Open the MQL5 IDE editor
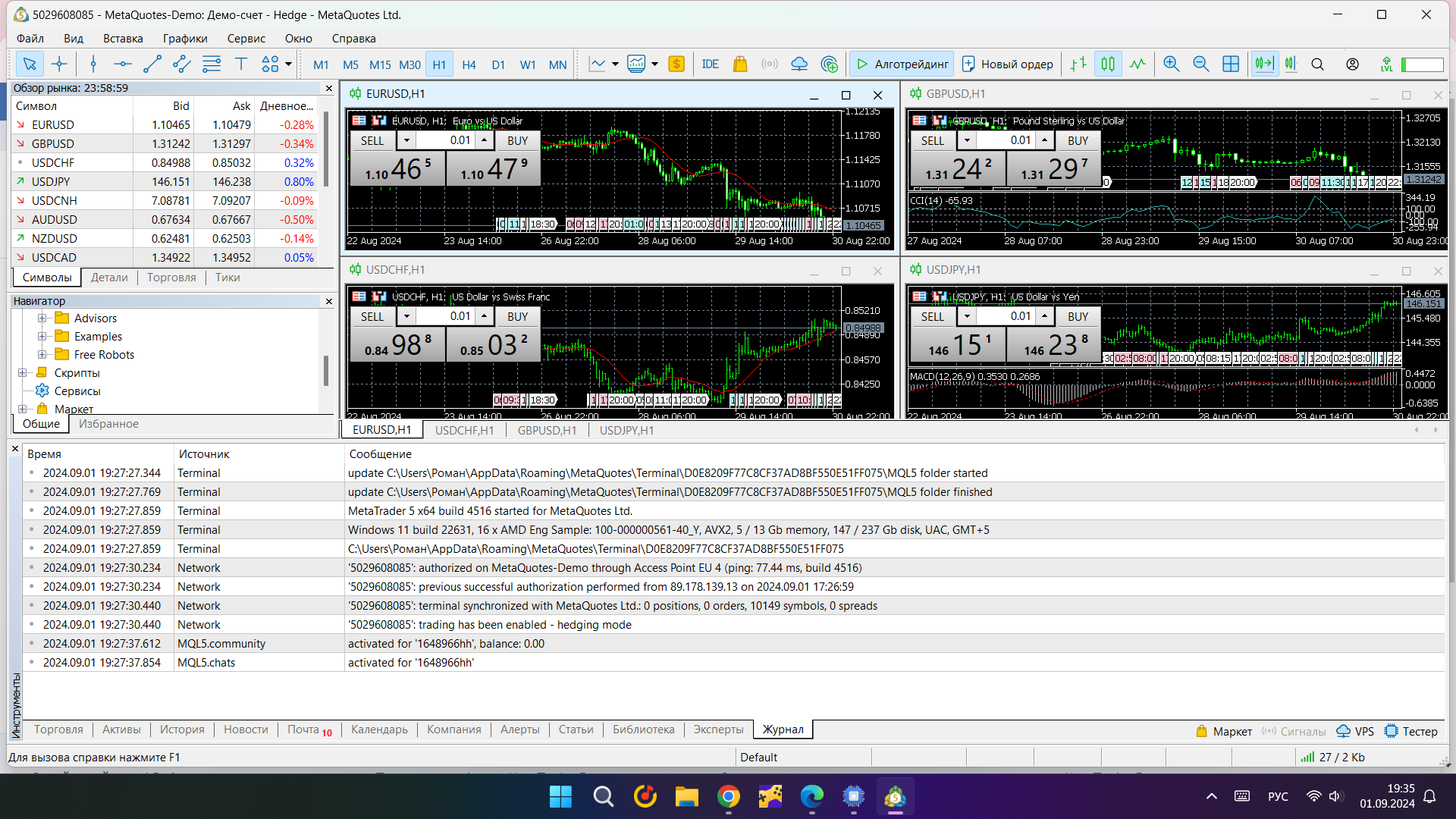The width and height of the screenshot is (1456, 819). [711, 64]
